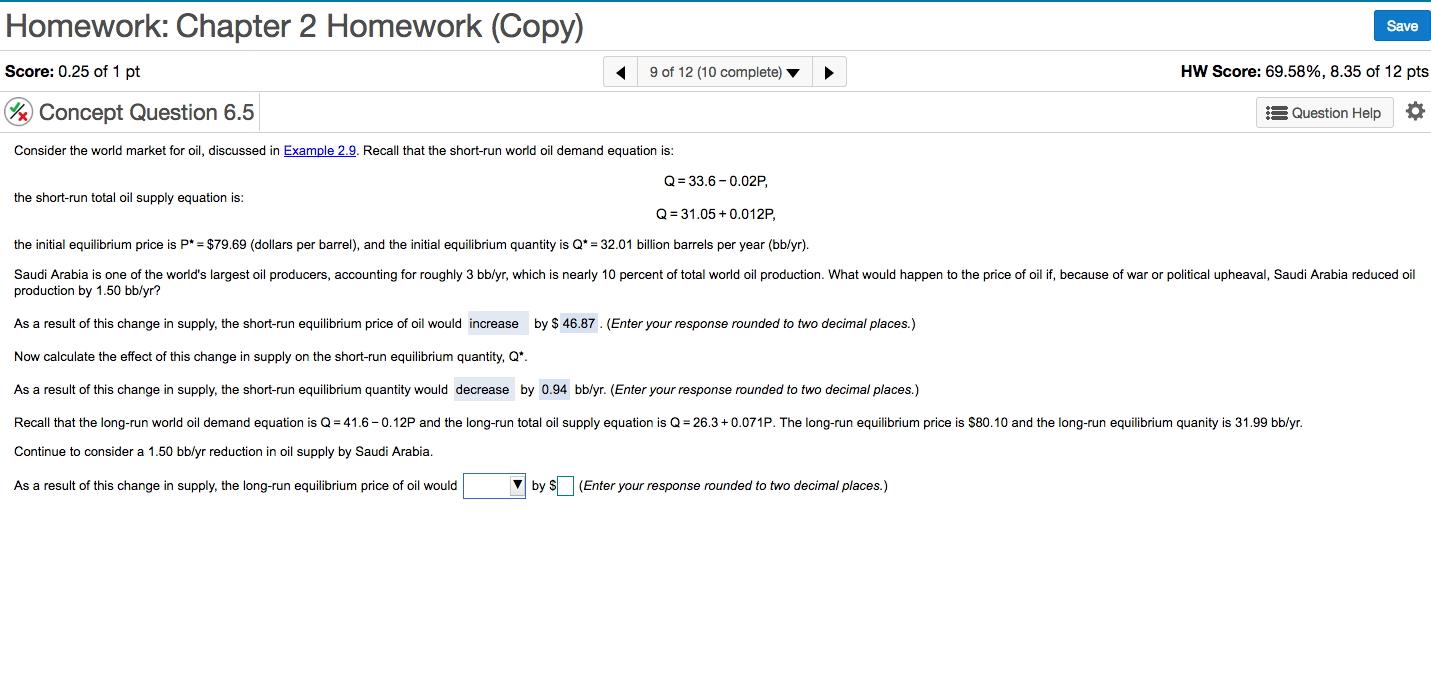Click the 'Concept Question 6.5' heading
1431x681 pixels.
146,112
